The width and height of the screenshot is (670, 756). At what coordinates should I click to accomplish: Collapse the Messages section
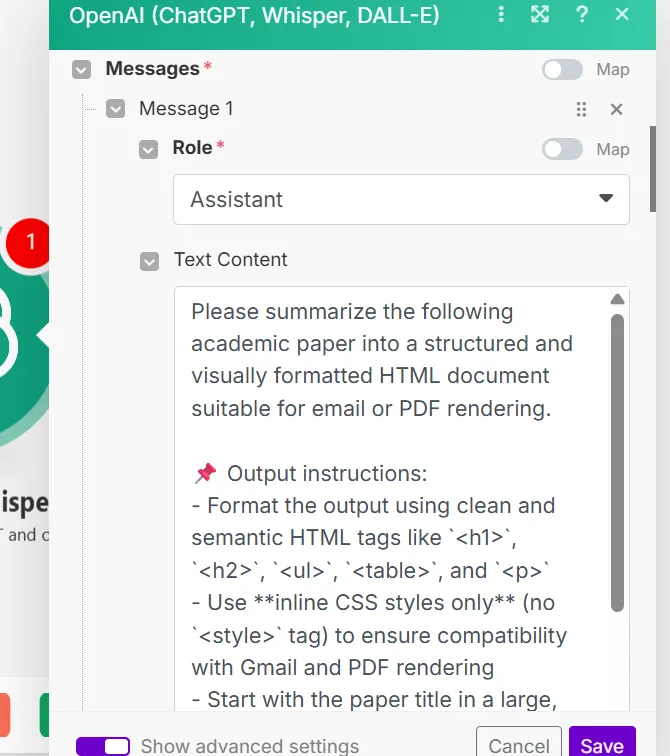click(x=81, y=69)
